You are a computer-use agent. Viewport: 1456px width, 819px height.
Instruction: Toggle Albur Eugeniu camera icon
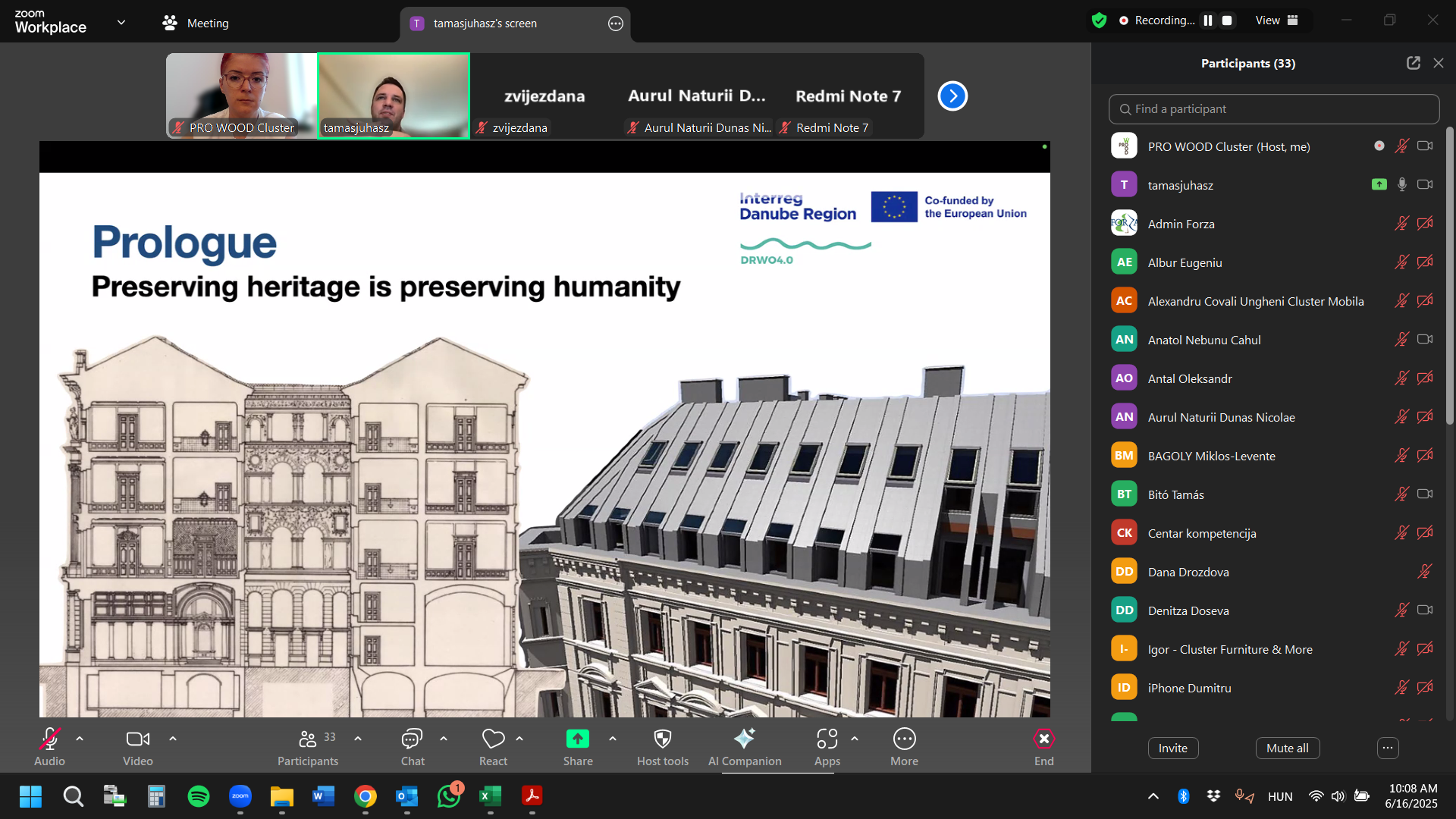point(1425,262)
